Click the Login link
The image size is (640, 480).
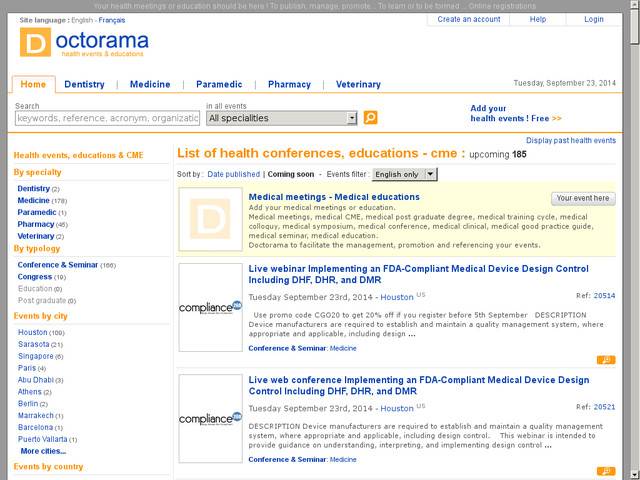[593, 19]
